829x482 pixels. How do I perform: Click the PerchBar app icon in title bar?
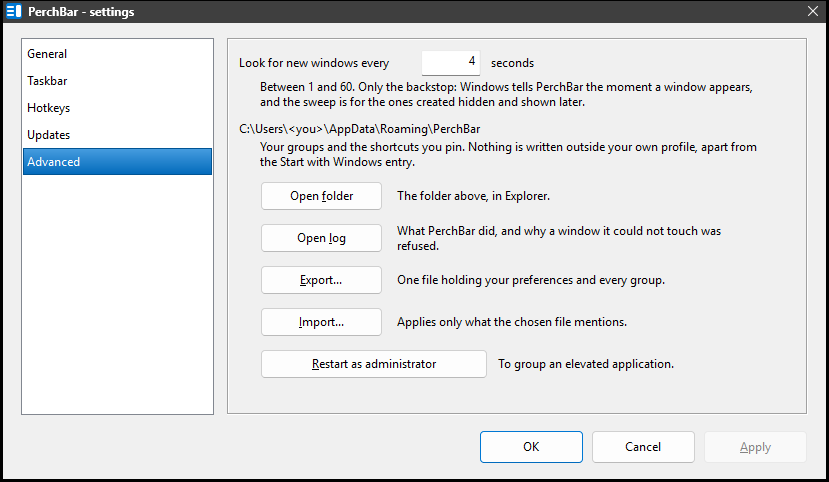click(x=14, y=11)
